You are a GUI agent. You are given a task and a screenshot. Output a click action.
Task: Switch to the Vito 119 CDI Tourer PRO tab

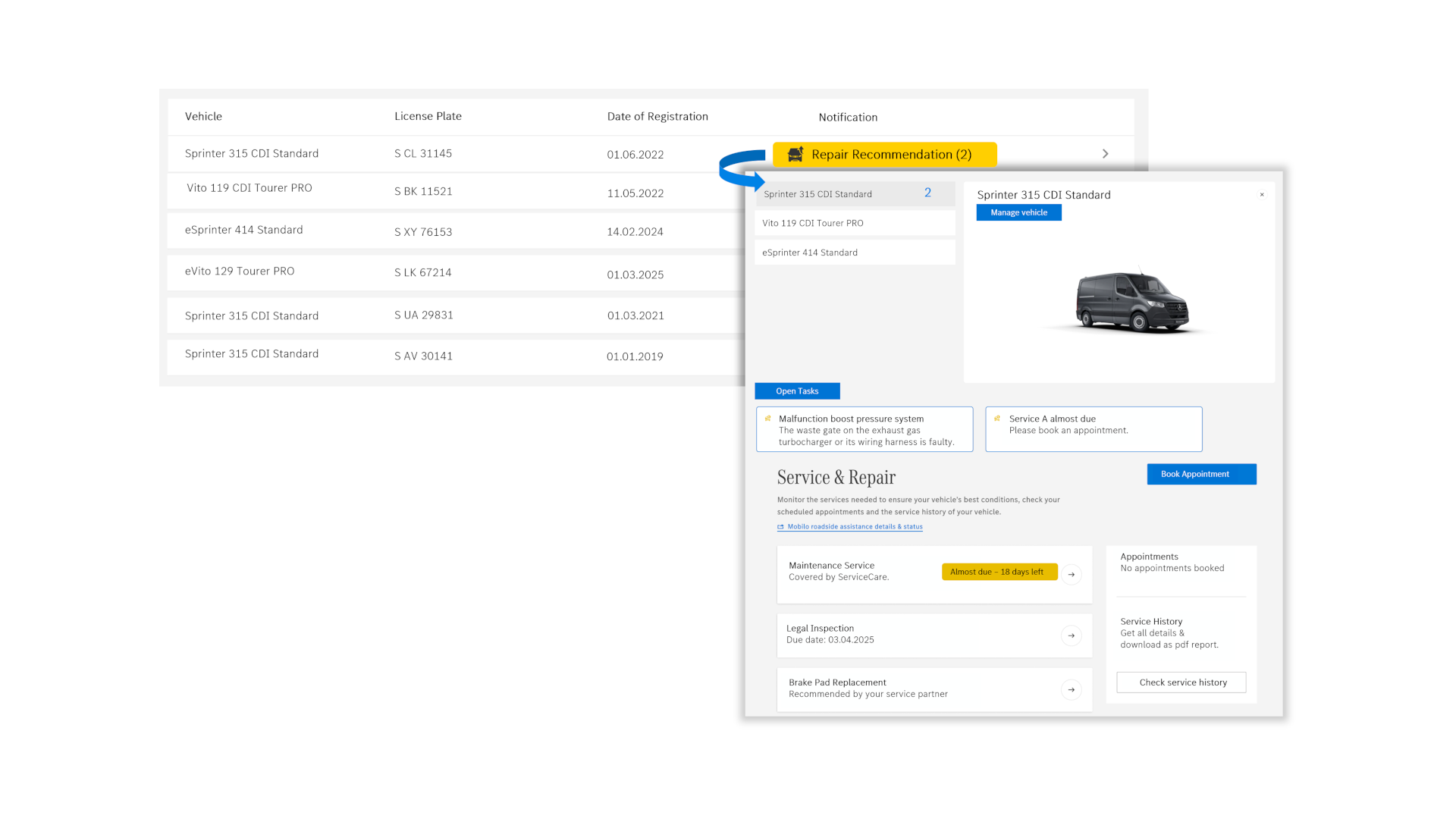(813, 222)
